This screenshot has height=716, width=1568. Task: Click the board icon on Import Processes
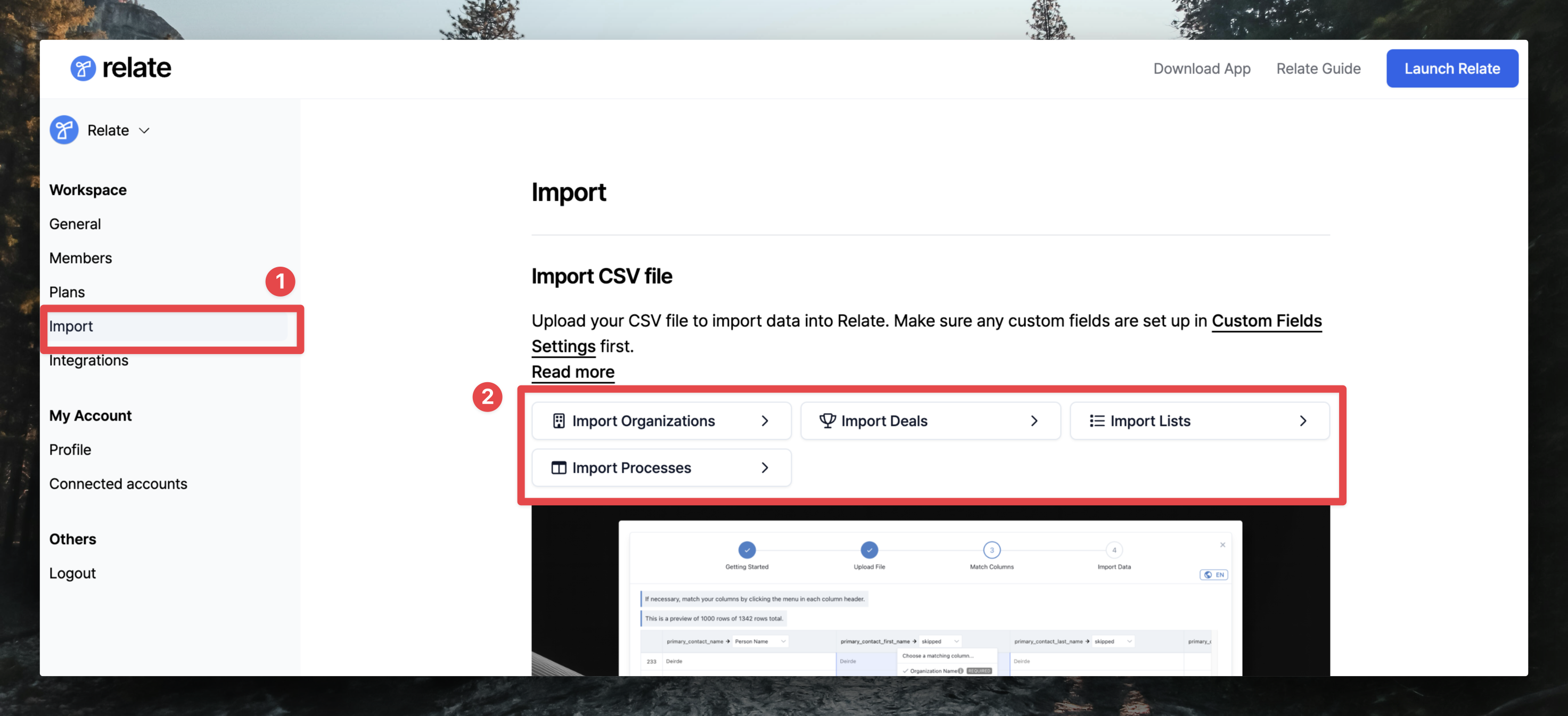click(x=558, y=467)
